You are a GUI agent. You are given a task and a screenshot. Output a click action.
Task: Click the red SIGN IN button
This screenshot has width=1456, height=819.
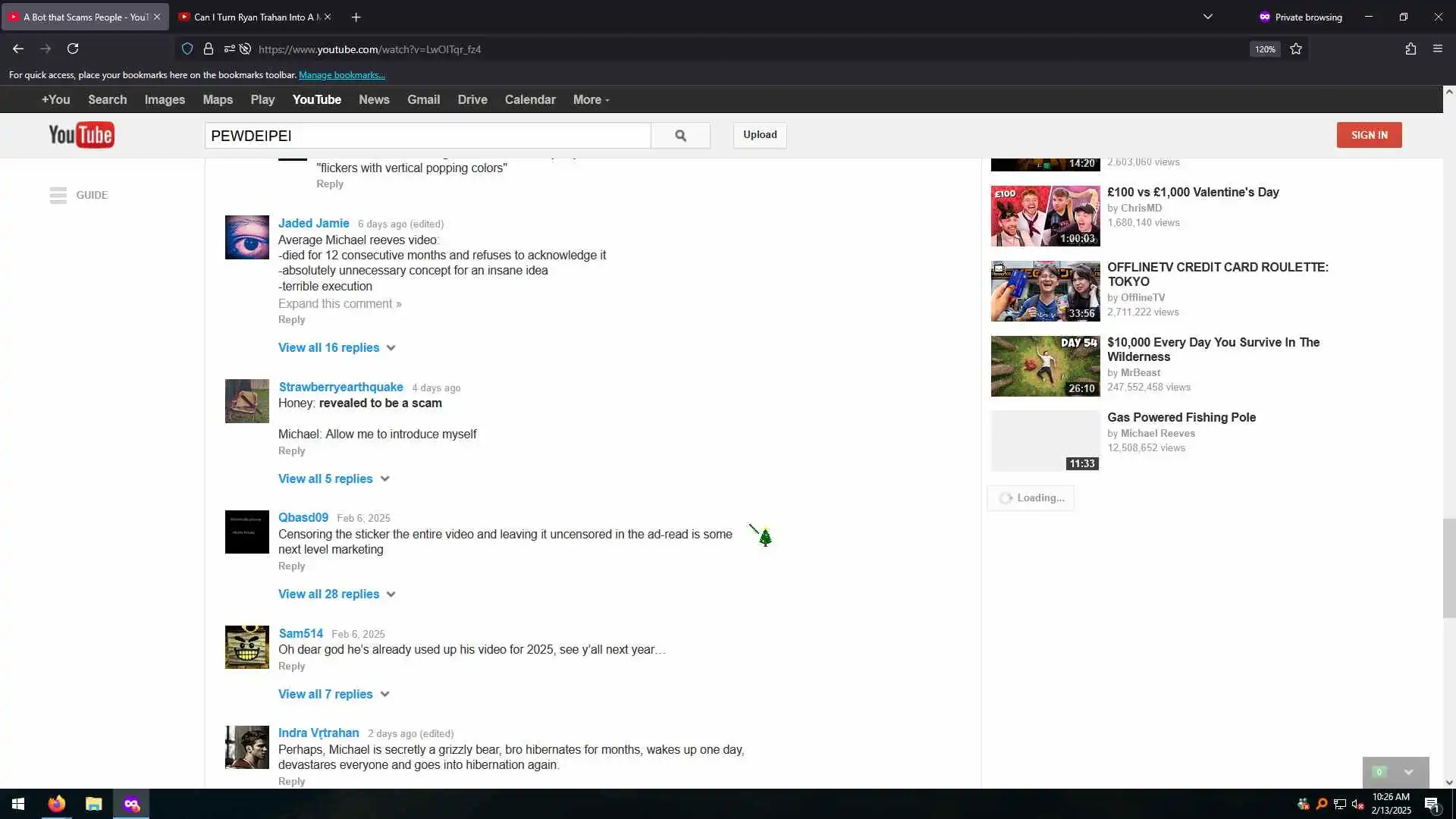[x=1369, y=135]
